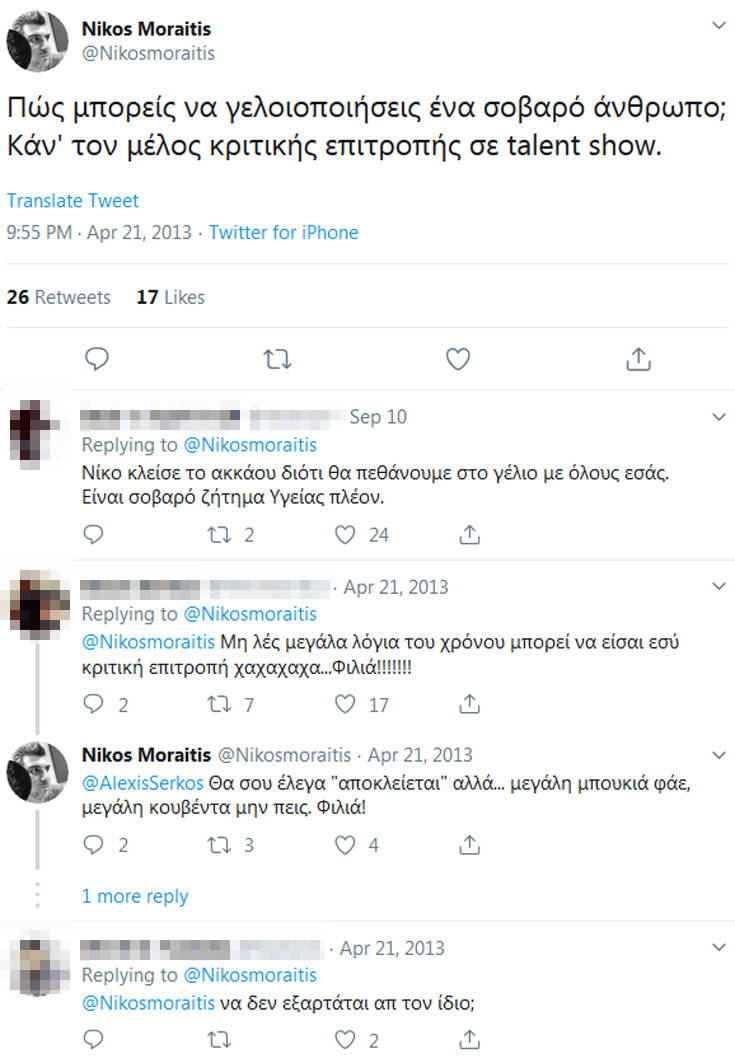
Task: Like the reply that has 17 likes
Action: point(346,705)
